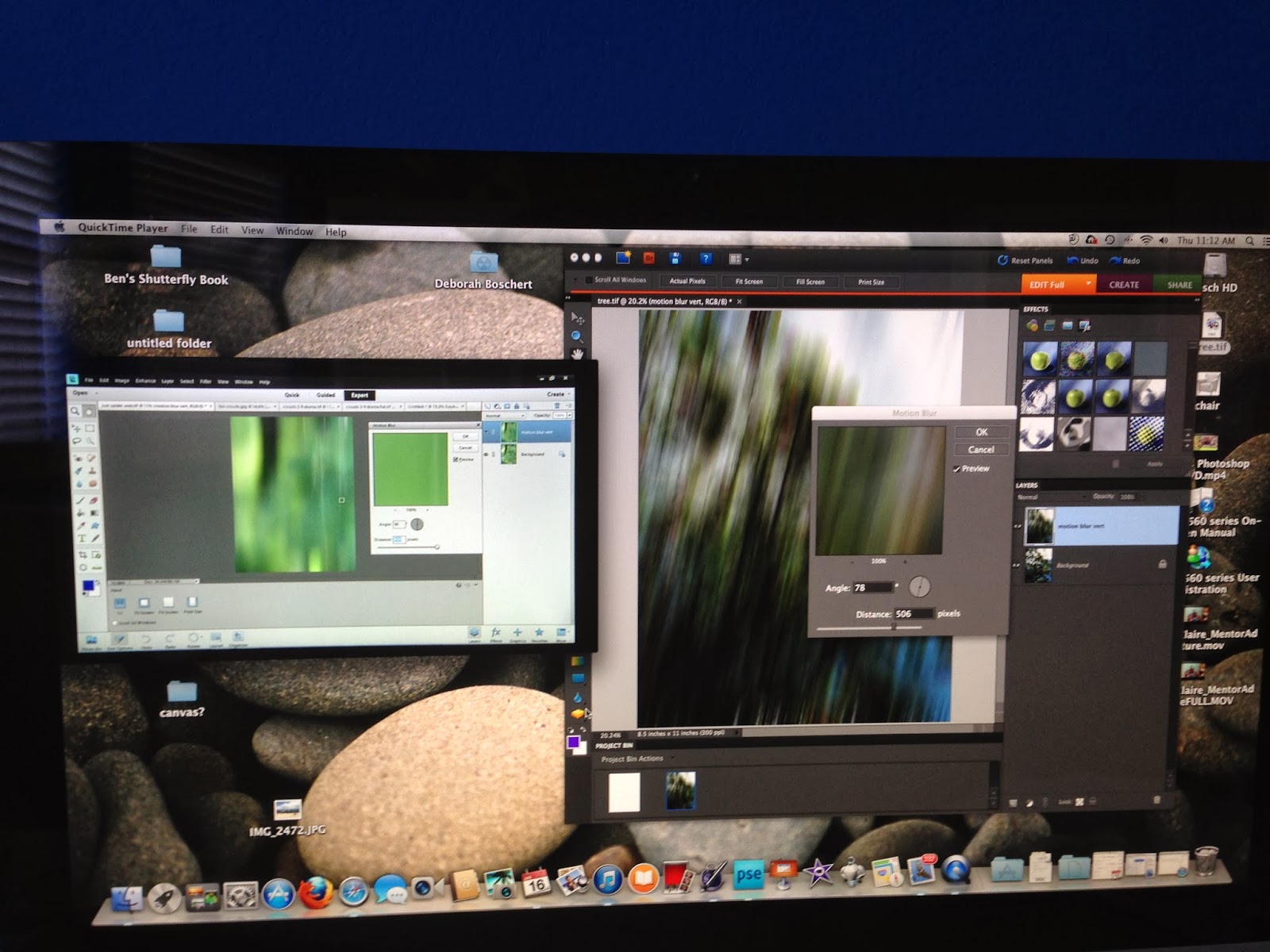Click the purple foreground color swatch
Image resolution: width=1270 pixels, height=952 pixels.
tap(574, 742)
